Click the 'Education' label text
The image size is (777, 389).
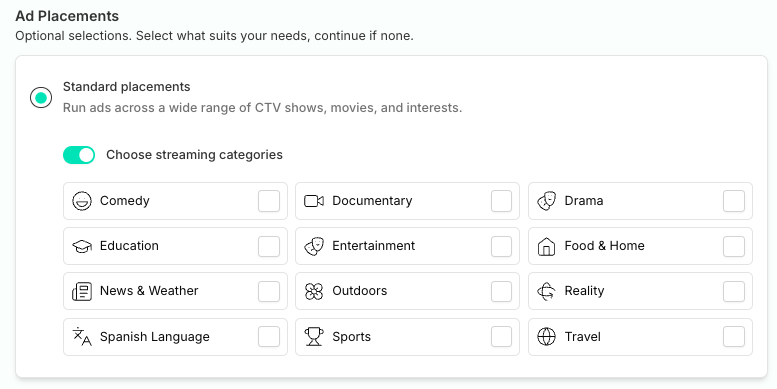pos(129,246)
